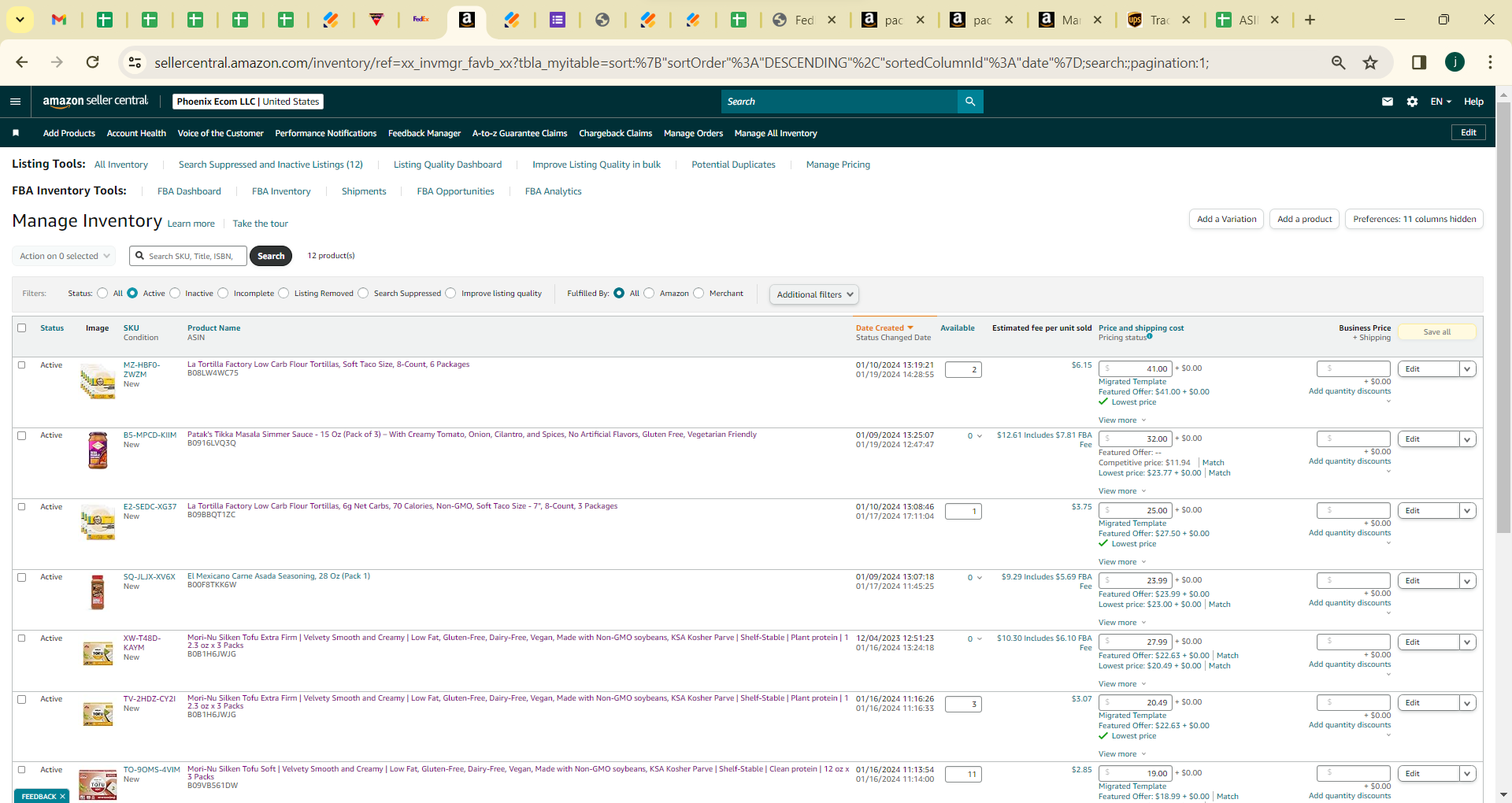Open the browser zoom magnifier icon
1512x803 pixels.
pyautogui.click(x=1338, y=62)
